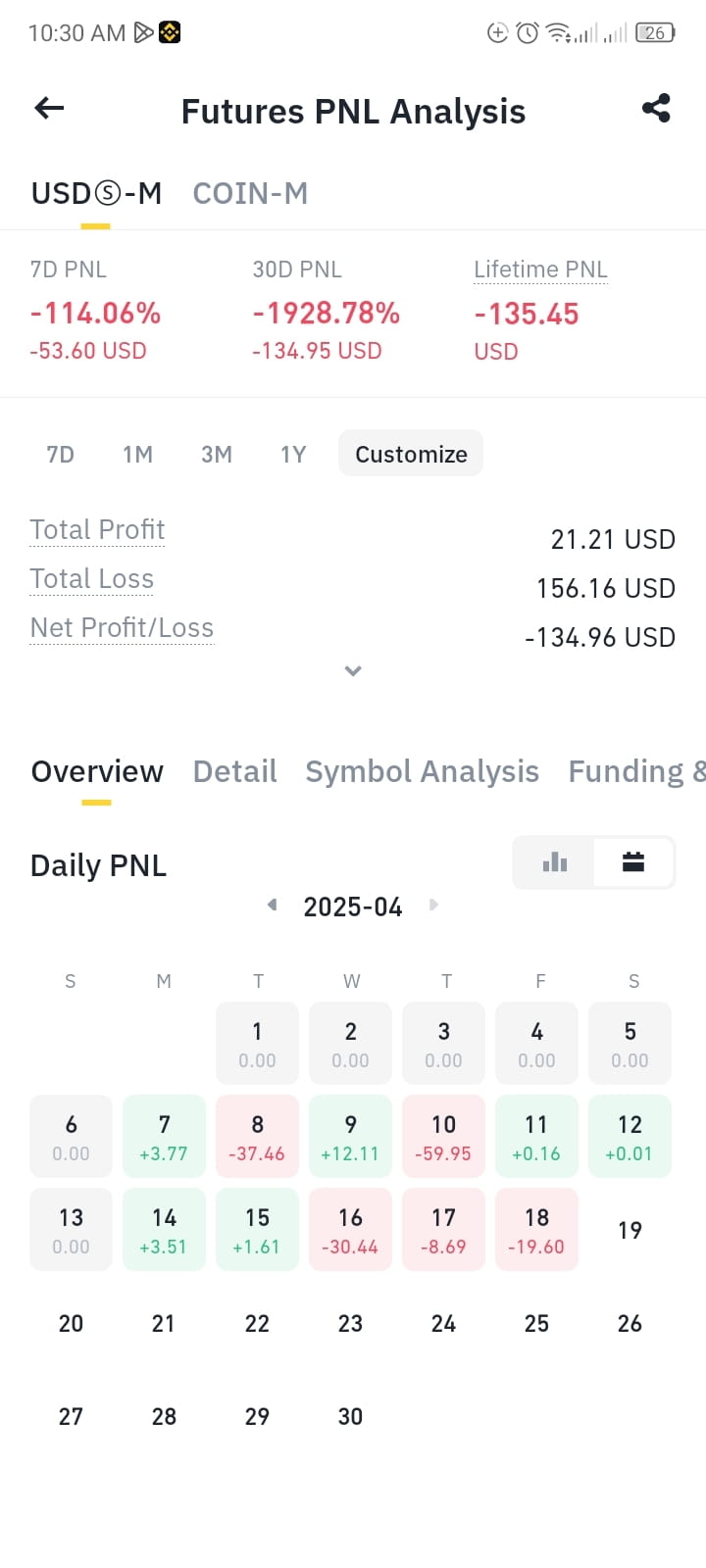Tap the alarm clock status icon
Image resolution: width=706 pixels, height=1568 pixels.
coord(528,33)
